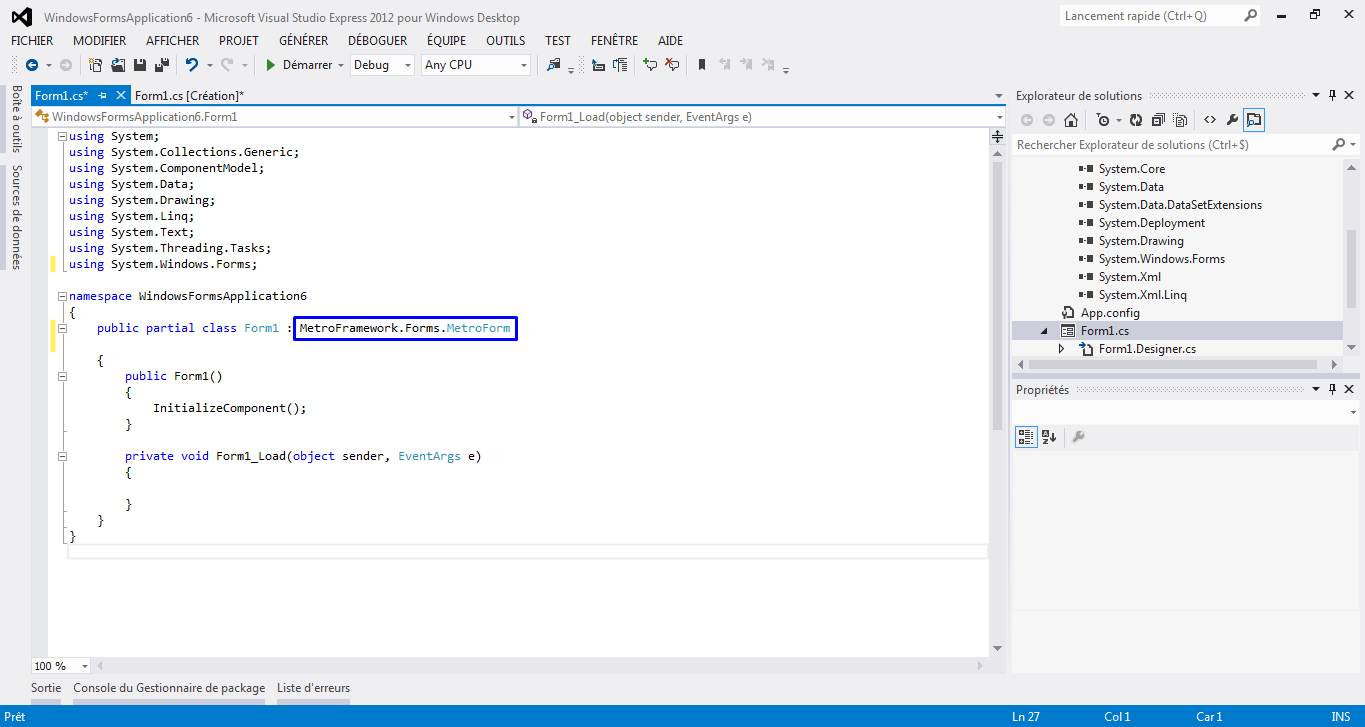Image resolution: width=1365 pixels, height=727 pixels.
Task: Click the Uncomment selected lines icon
Action: (672, 65)
